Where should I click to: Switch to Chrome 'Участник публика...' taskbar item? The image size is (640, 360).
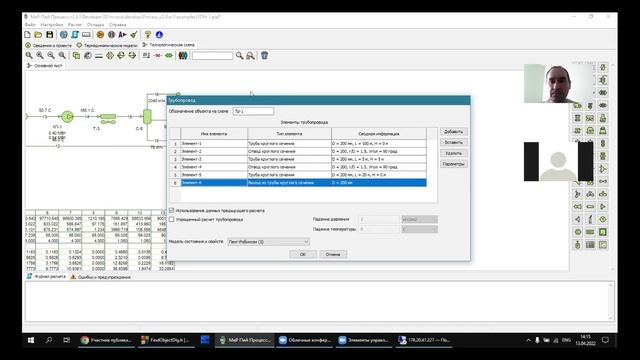(x=106, y=340)
